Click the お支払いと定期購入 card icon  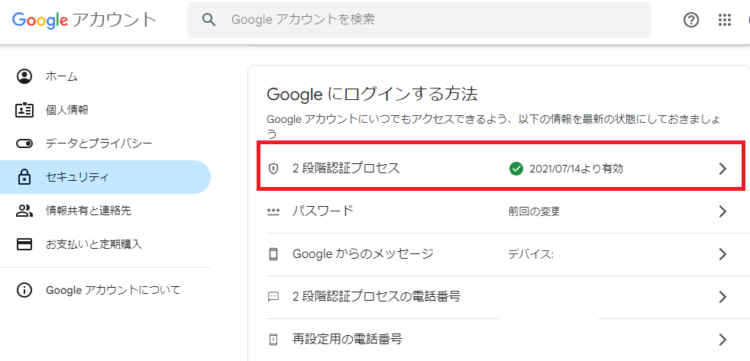coord(24,244)
